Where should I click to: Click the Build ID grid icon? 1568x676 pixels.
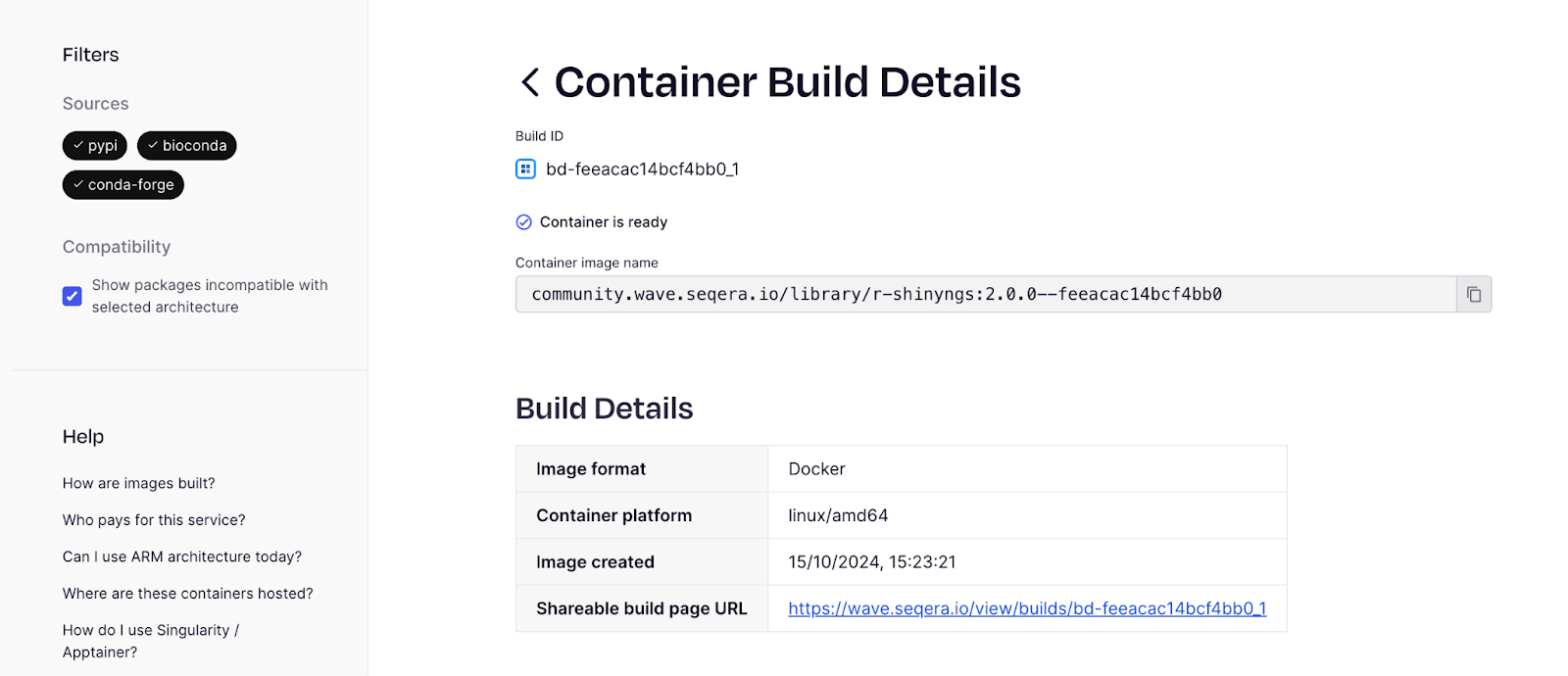(525, 169)
